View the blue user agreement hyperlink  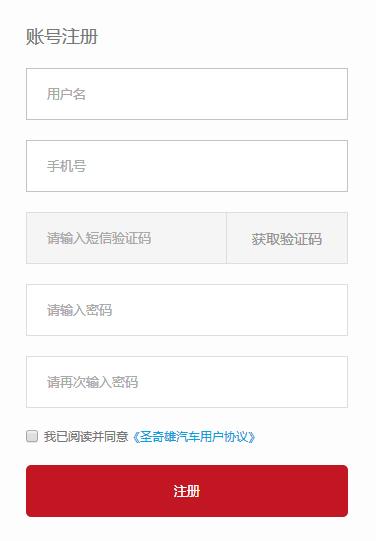[x=194, y=437]
